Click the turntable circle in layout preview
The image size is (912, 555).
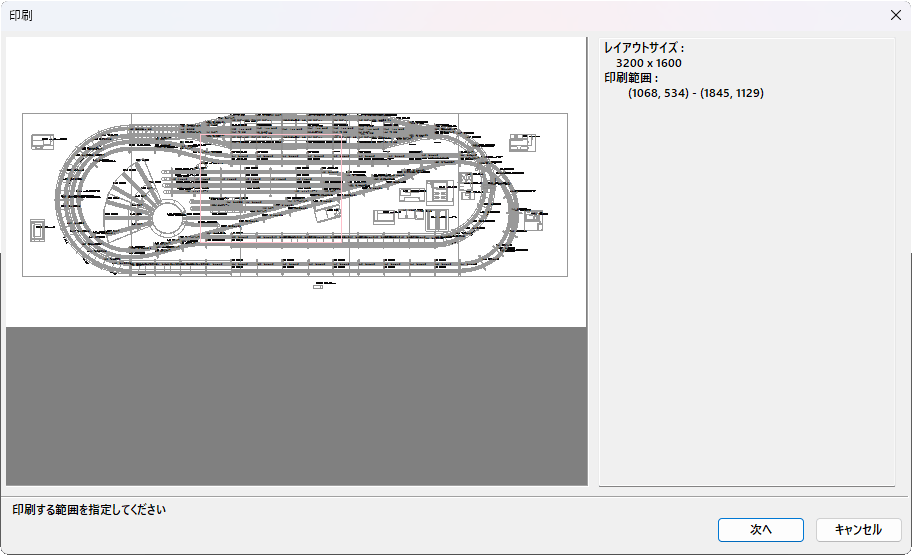(168, 217)
